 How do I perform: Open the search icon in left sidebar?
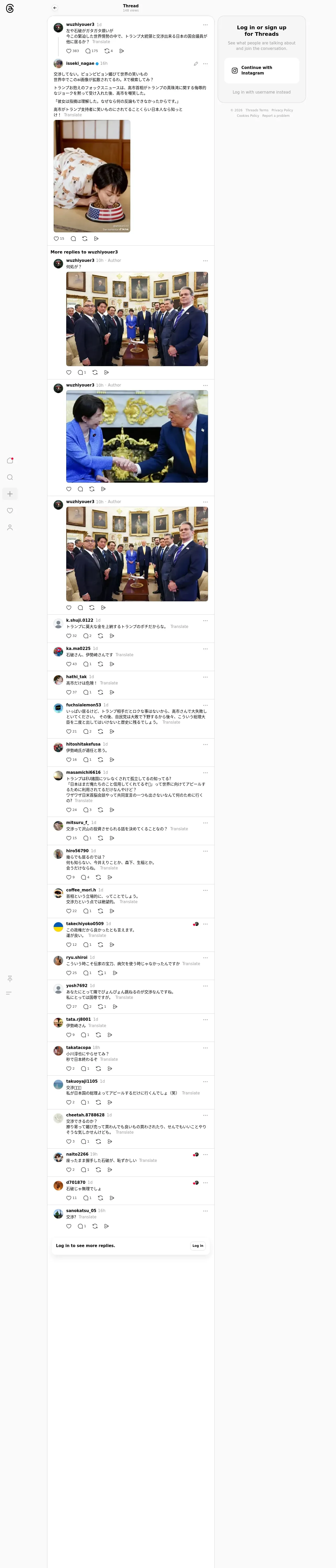(10, 477)
